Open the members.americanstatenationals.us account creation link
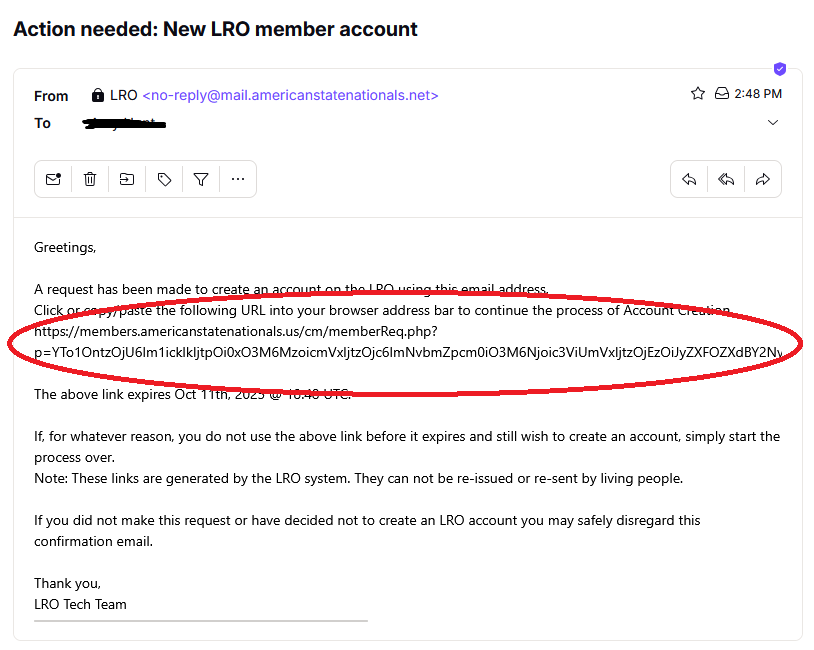 [x=236, y=329]
